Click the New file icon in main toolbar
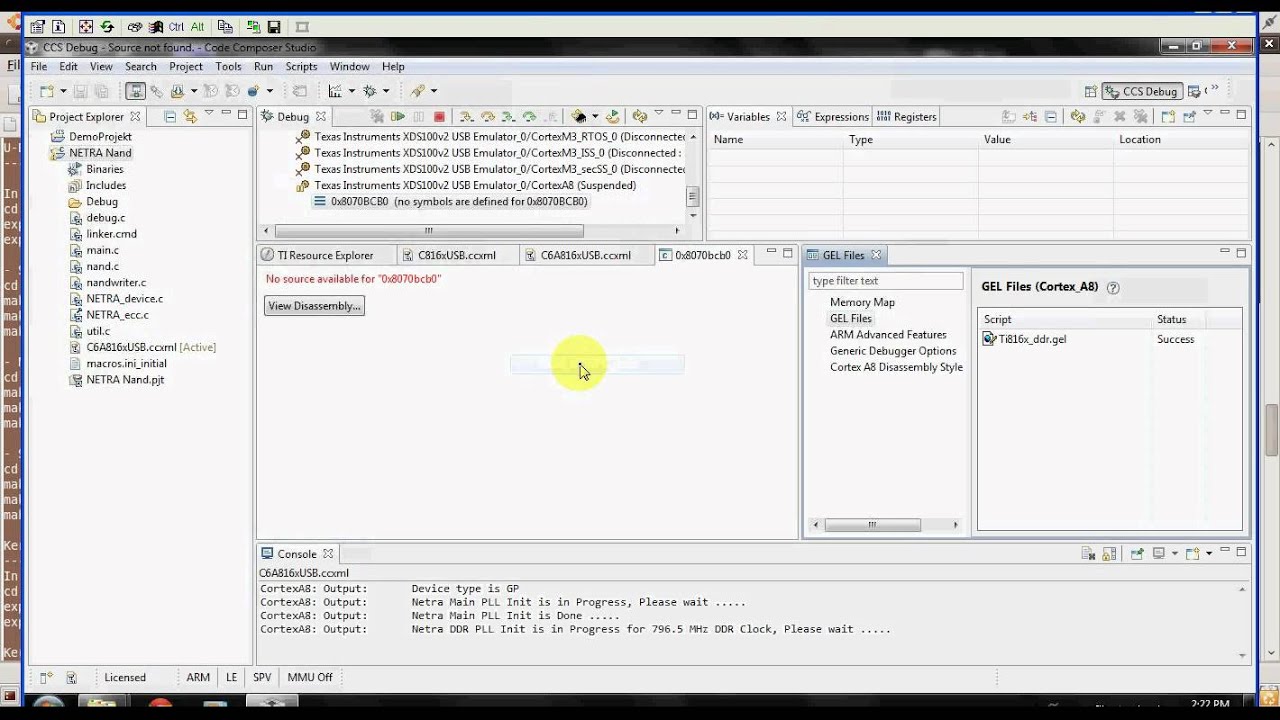 pos(49,91)
